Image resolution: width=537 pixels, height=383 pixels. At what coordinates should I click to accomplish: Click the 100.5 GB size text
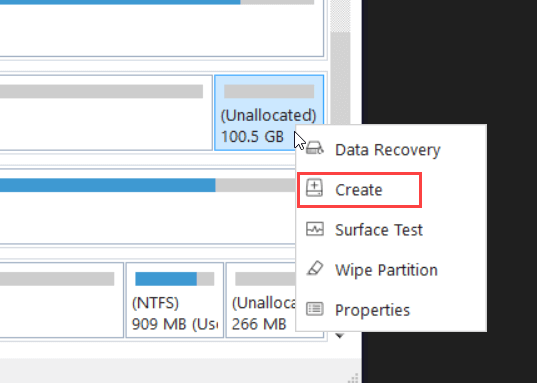point(252,137)
